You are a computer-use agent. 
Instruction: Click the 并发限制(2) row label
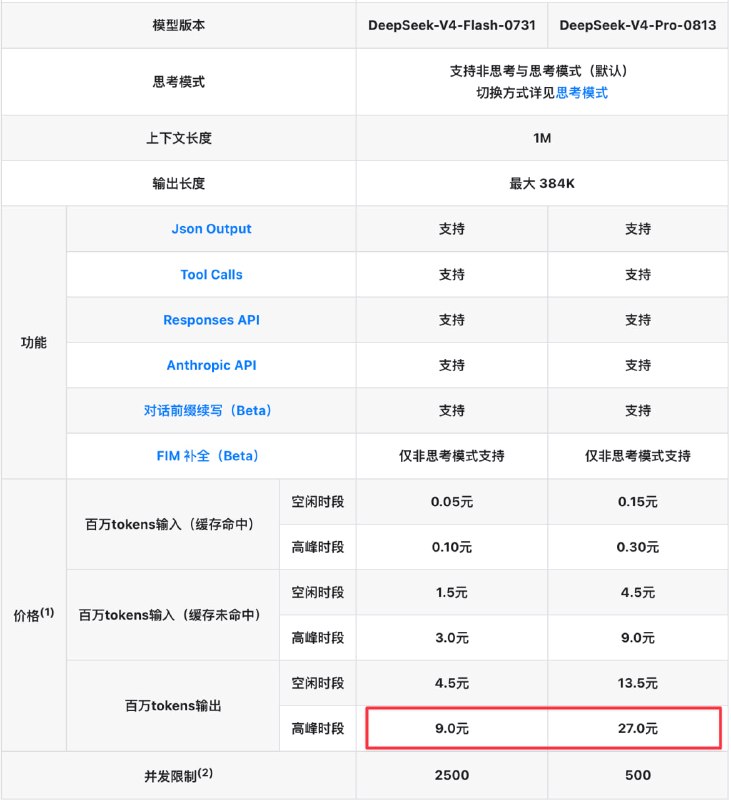[179, 776]
